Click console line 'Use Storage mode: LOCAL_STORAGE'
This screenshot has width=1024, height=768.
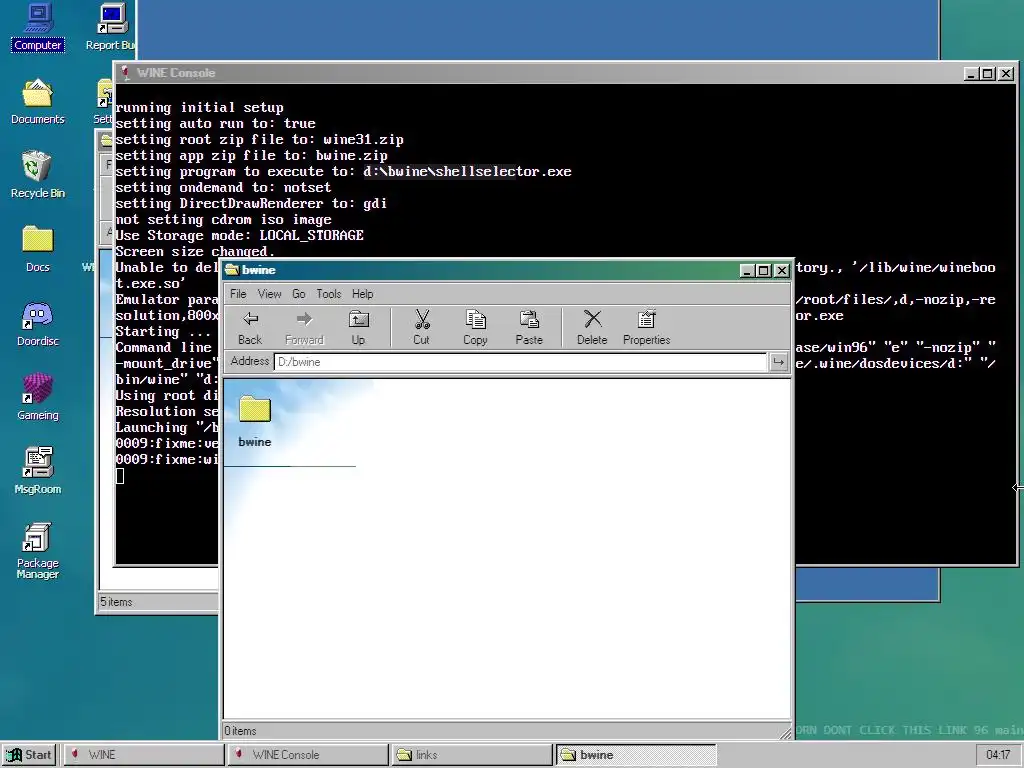click(x=239, y=236)
